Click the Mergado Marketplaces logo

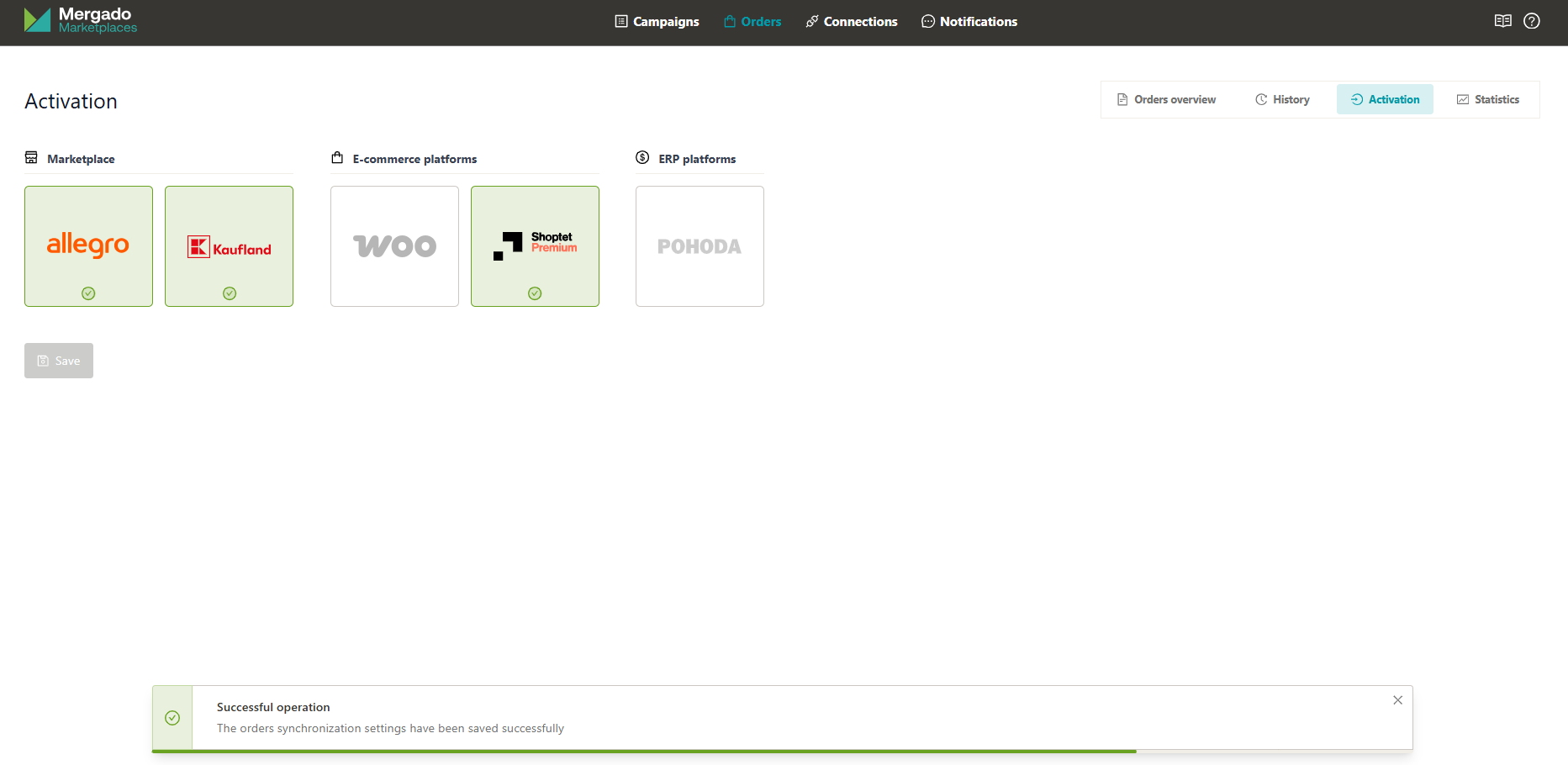point(80,21)
